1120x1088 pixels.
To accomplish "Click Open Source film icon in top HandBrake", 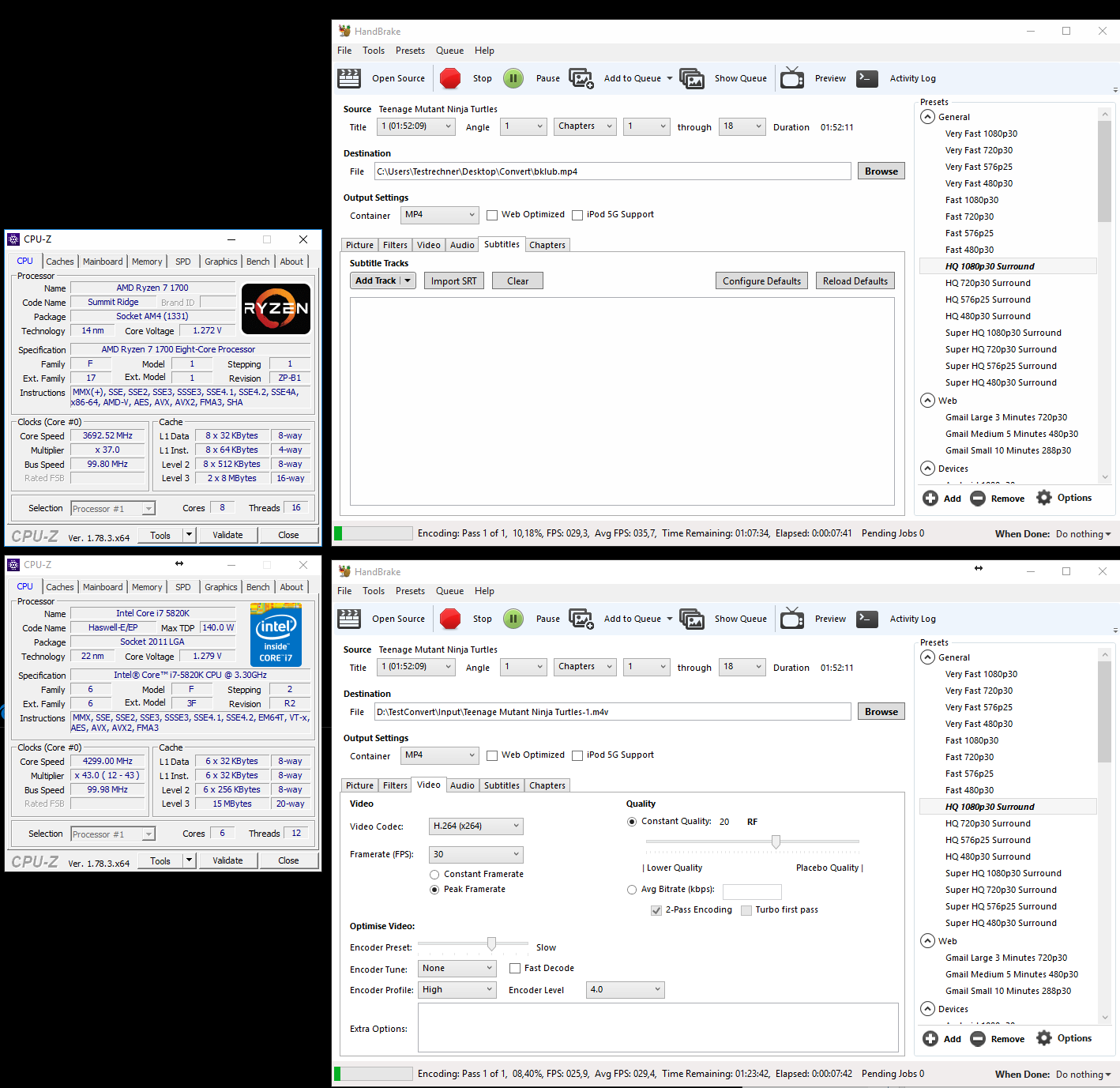I will (349, 78).
